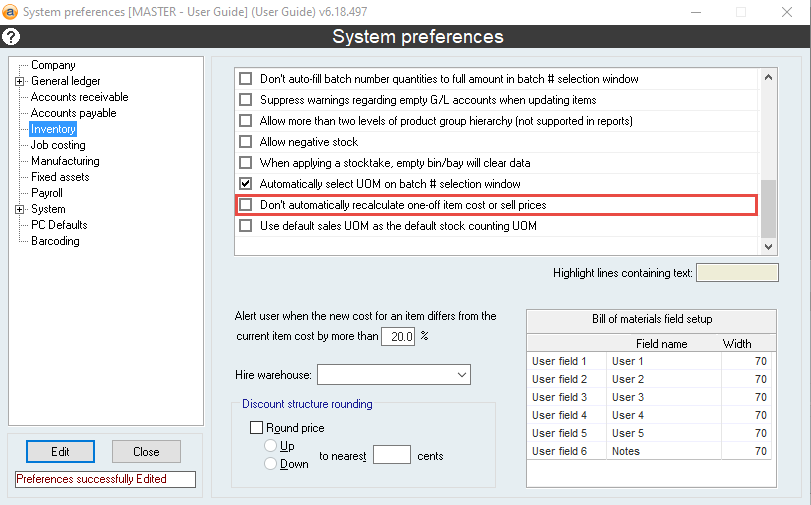This screenshot has width=811, height=505.
Task: Close the System preferences window
Action: point(787,12)
